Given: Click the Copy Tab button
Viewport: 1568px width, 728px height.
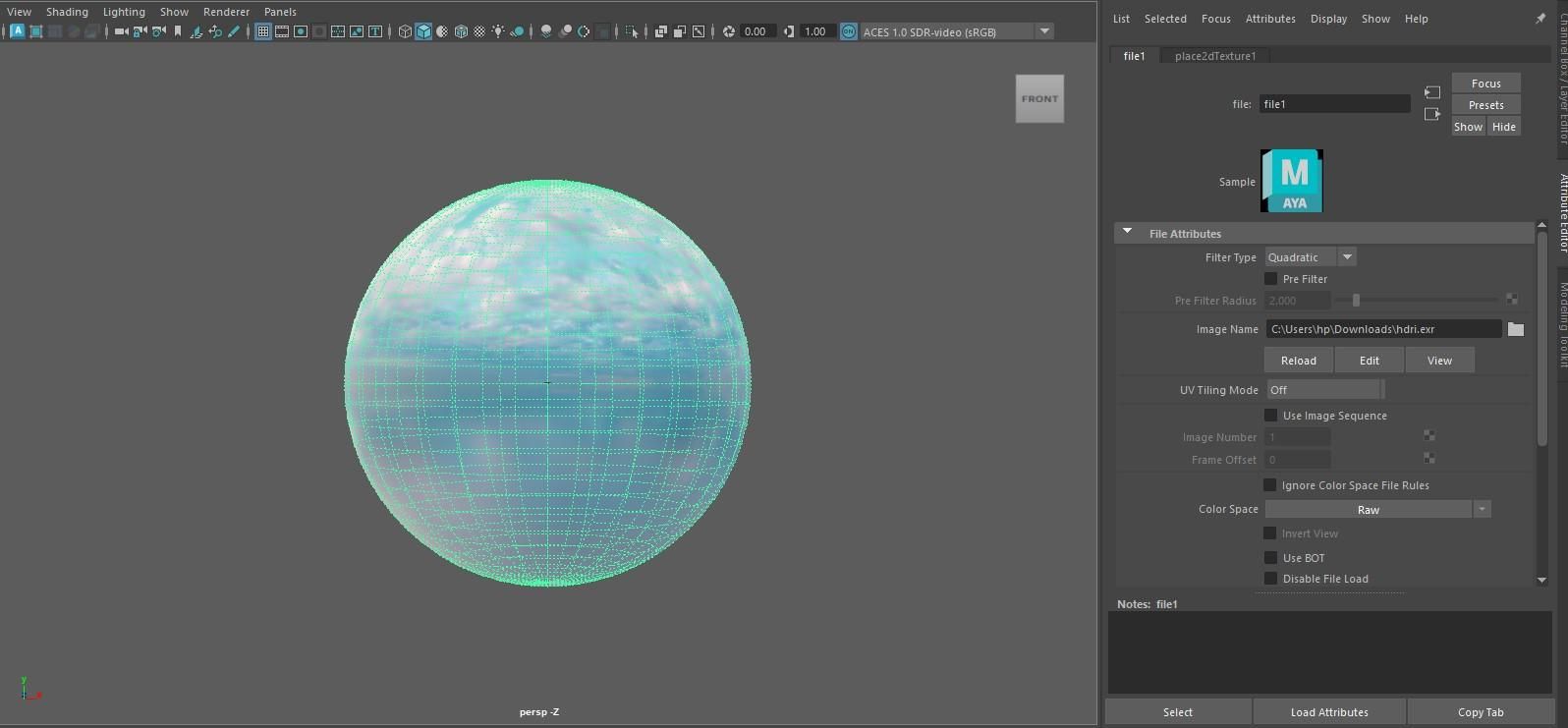Looking at the screenshot, I should [x=1481, y=712].
